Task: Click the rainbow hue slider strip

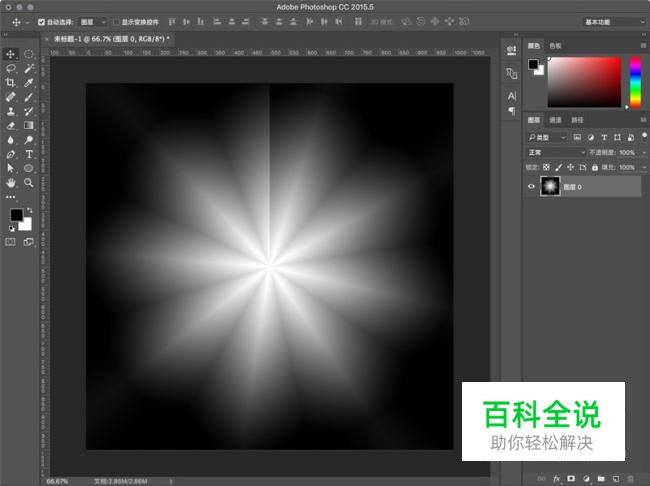Action: (633, 80)
